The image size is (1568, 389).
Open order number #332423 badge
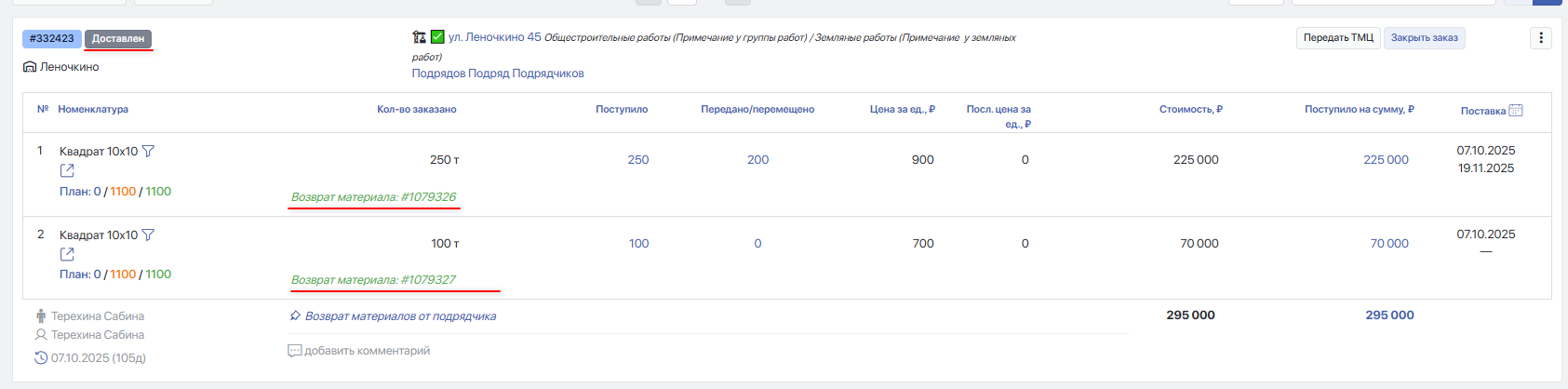coord(52,38)
